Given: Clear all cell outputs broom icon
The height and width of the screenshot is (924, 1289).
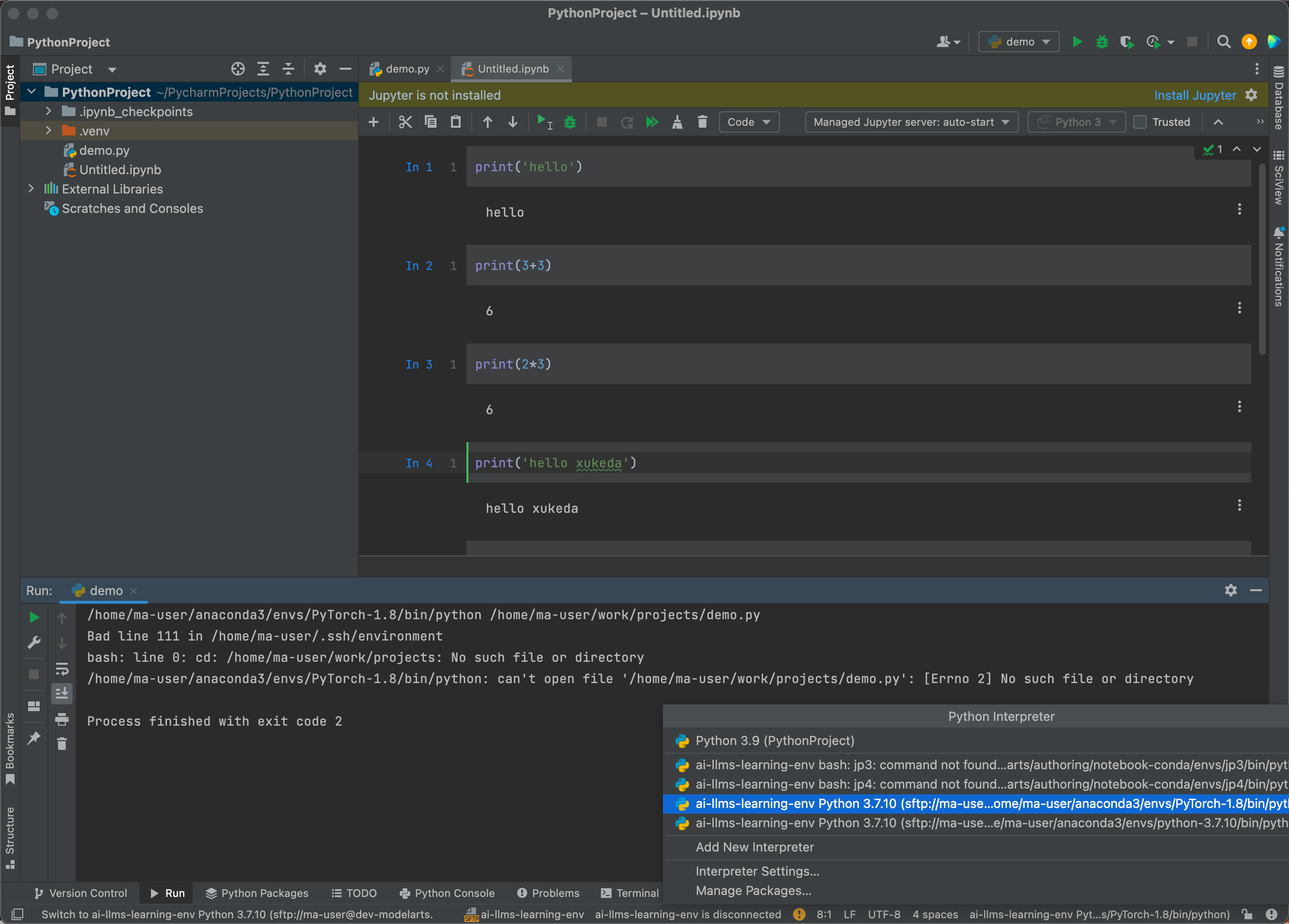Looking at the screenshot, I should click(677, 122).
